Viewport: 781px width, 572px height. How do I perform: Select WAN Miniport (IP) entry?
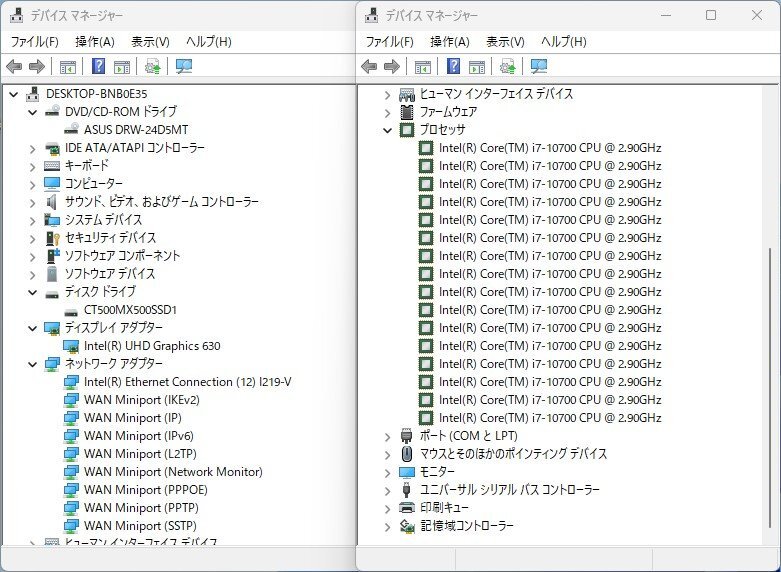(x=132, y=418)
